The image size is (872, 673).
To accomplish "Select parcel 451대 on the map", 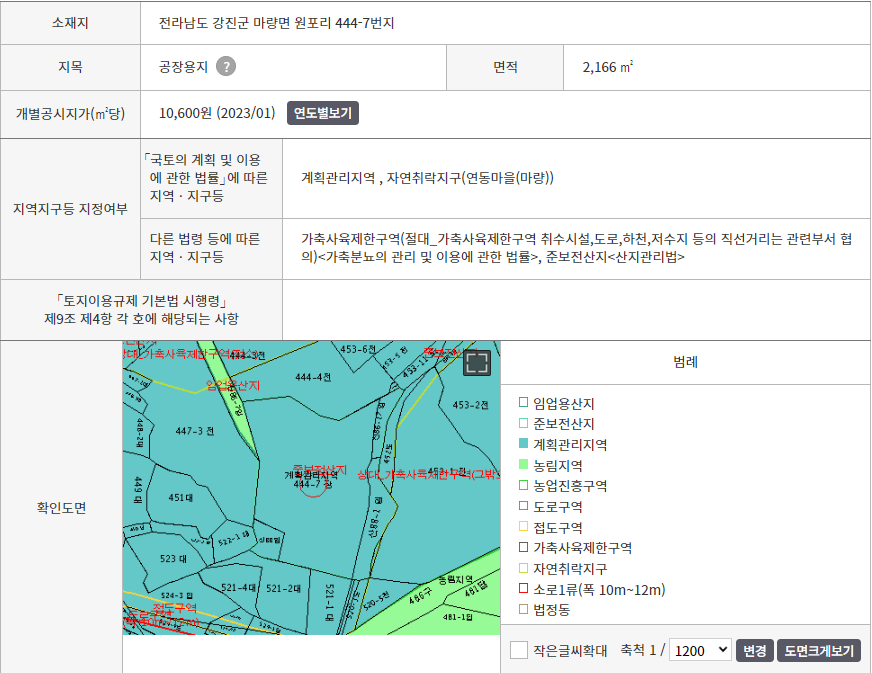I will 181,497.
